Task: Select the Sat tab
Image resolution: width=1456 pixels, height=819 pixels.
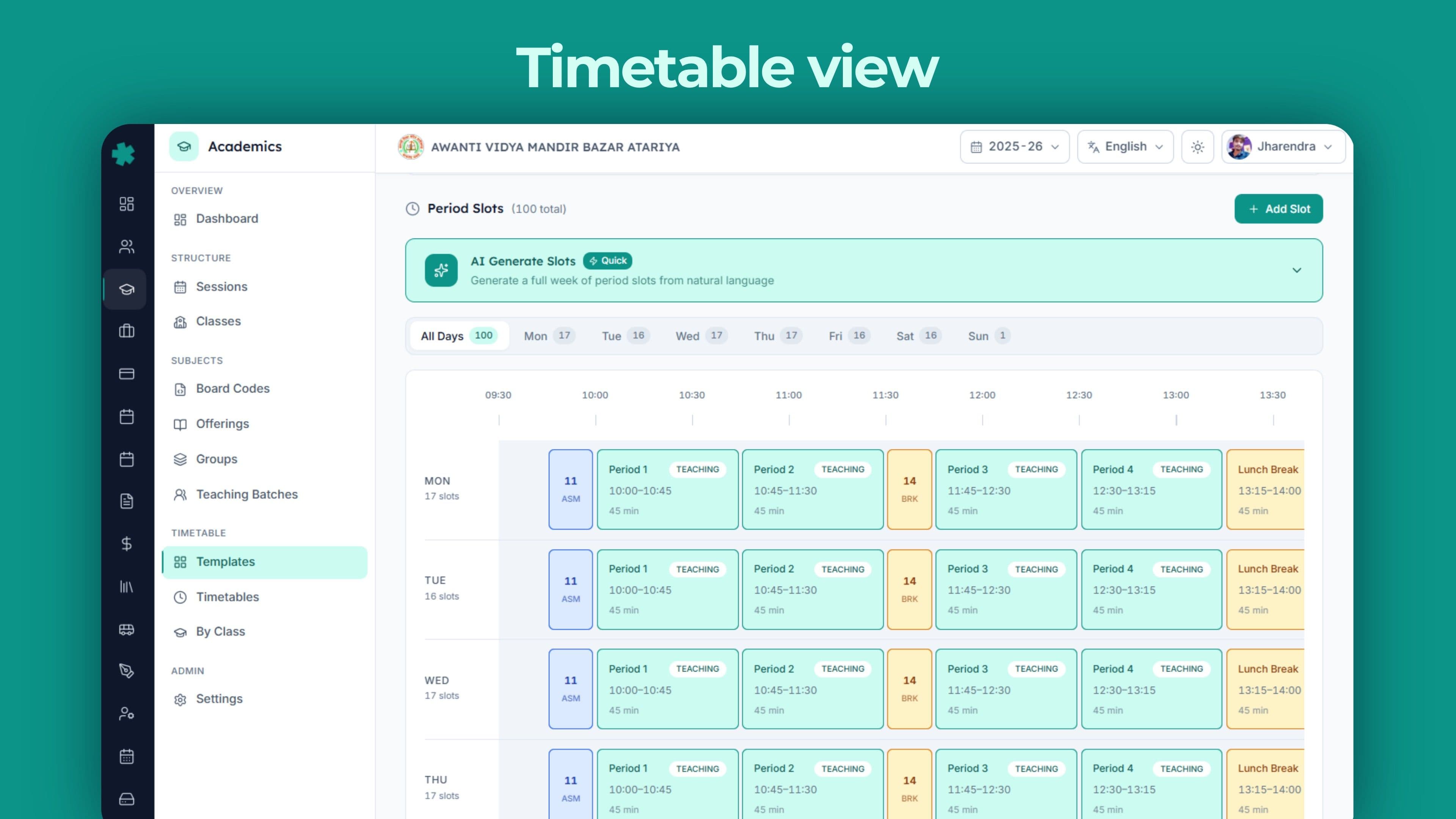Action: 918,336
